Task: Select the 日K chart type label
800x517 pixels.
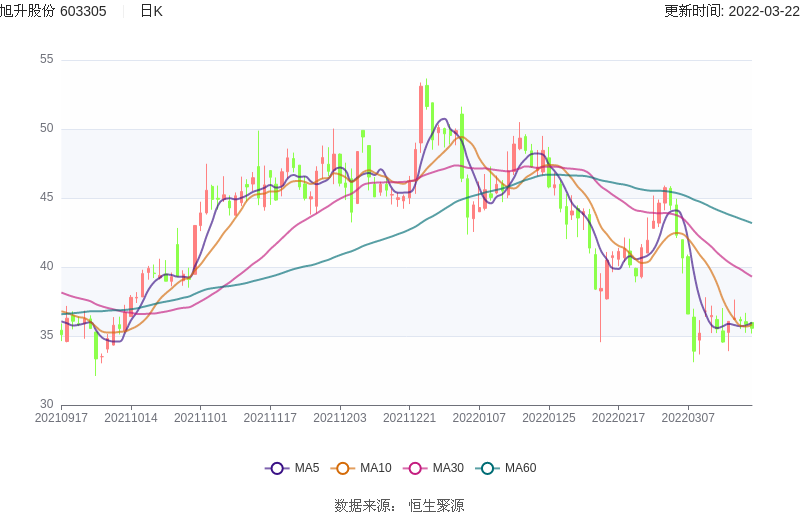Action: tap(151, 11)
